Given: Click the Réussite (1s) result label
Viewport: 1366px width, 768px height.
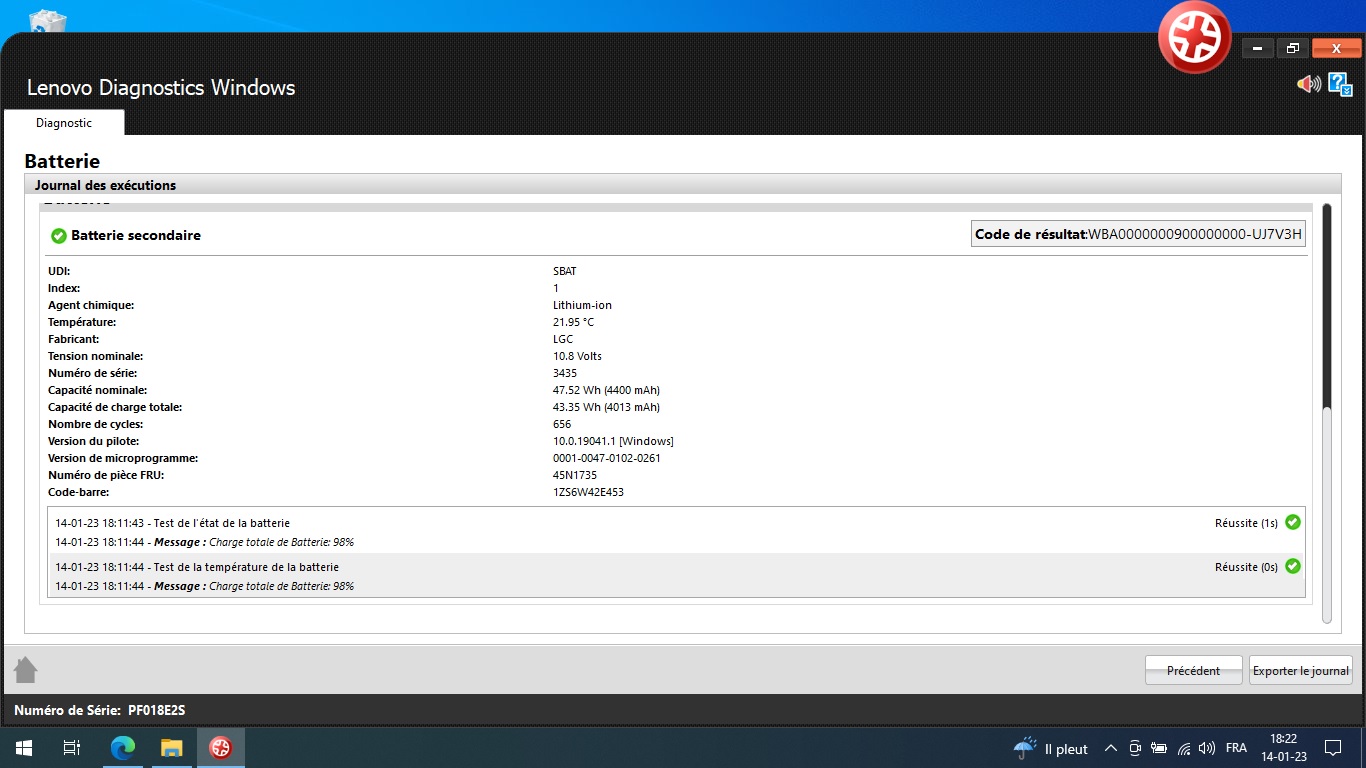Looking at the screenshot, I should pyautogui.click(x=1246, y=523).
